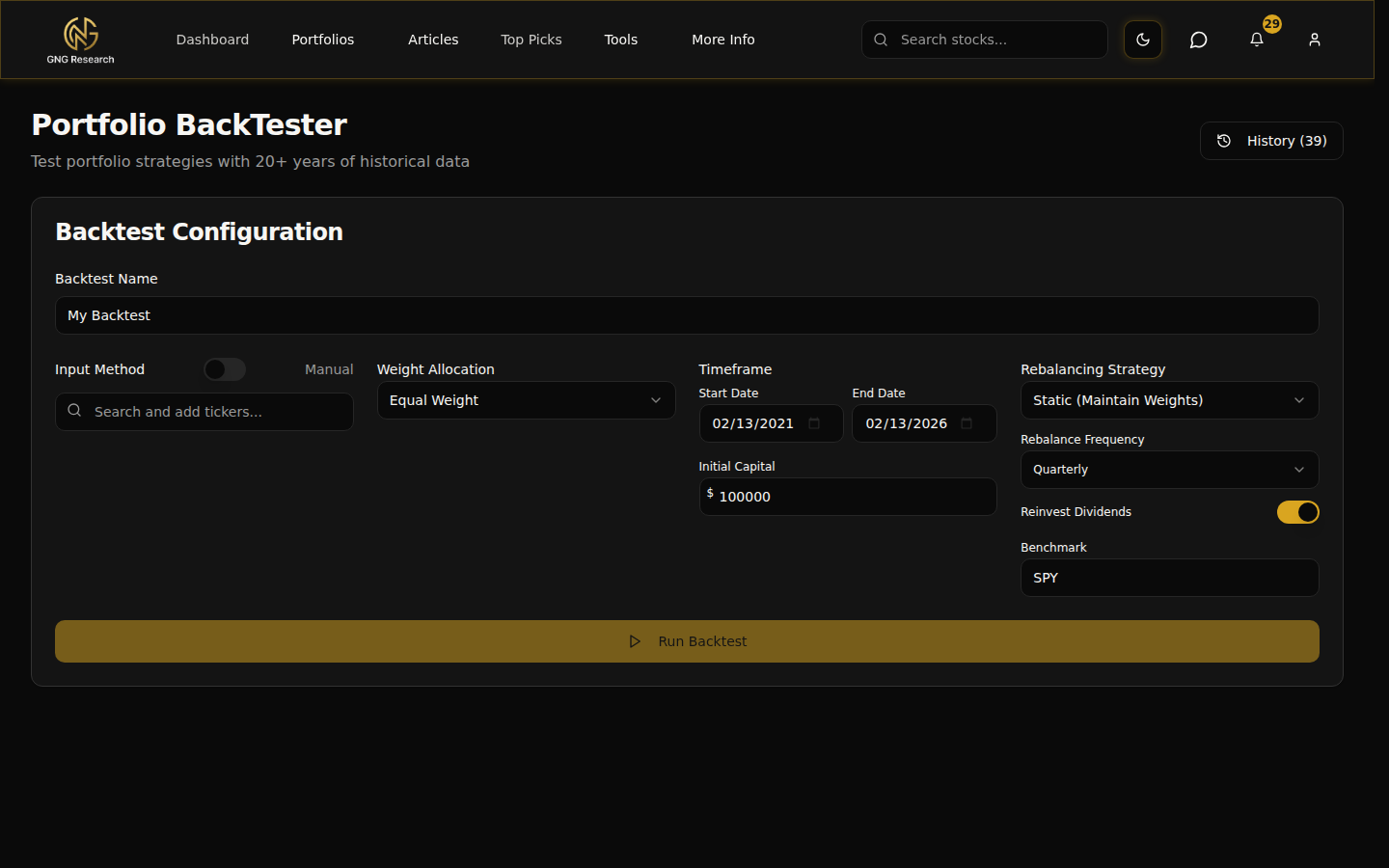
Task: Click the End Date field
Action: (924, 423)
